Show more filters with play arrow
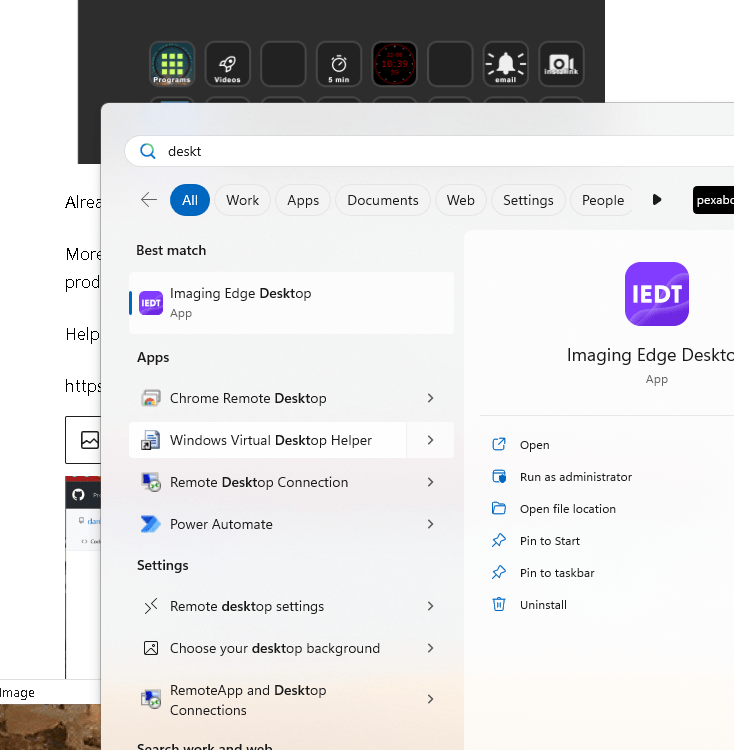This screenshot has height=750, width=734. click(657, 199)
